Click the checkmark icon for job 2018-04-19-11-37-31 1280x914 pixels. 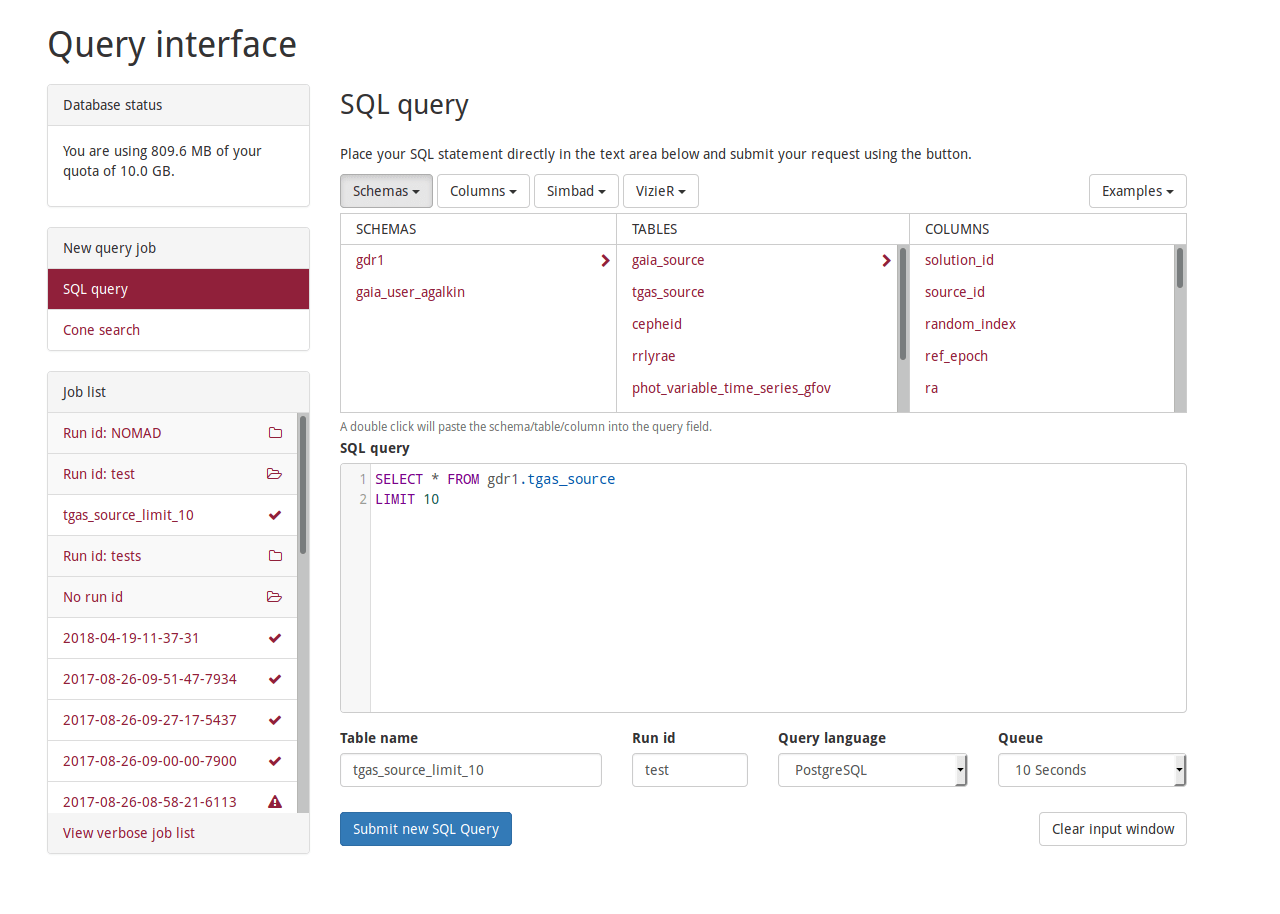click(275, 638)
